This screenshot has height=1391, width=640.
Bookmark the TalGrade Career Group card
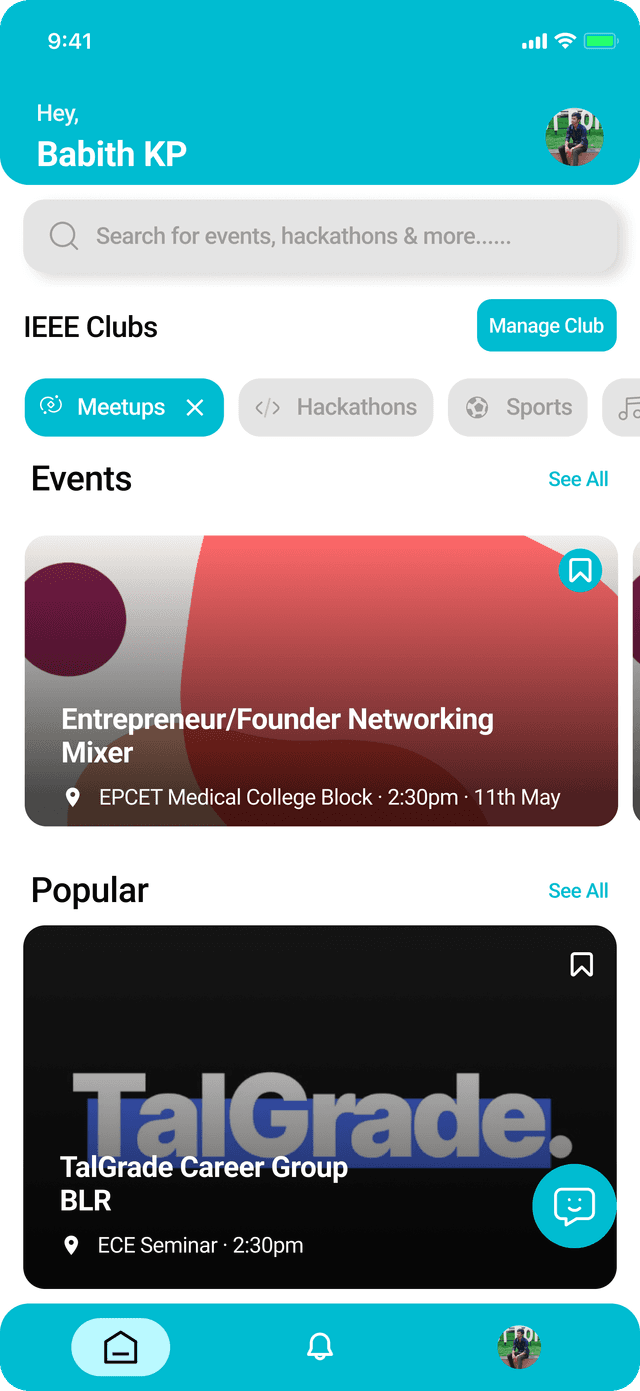pos(581,964)
